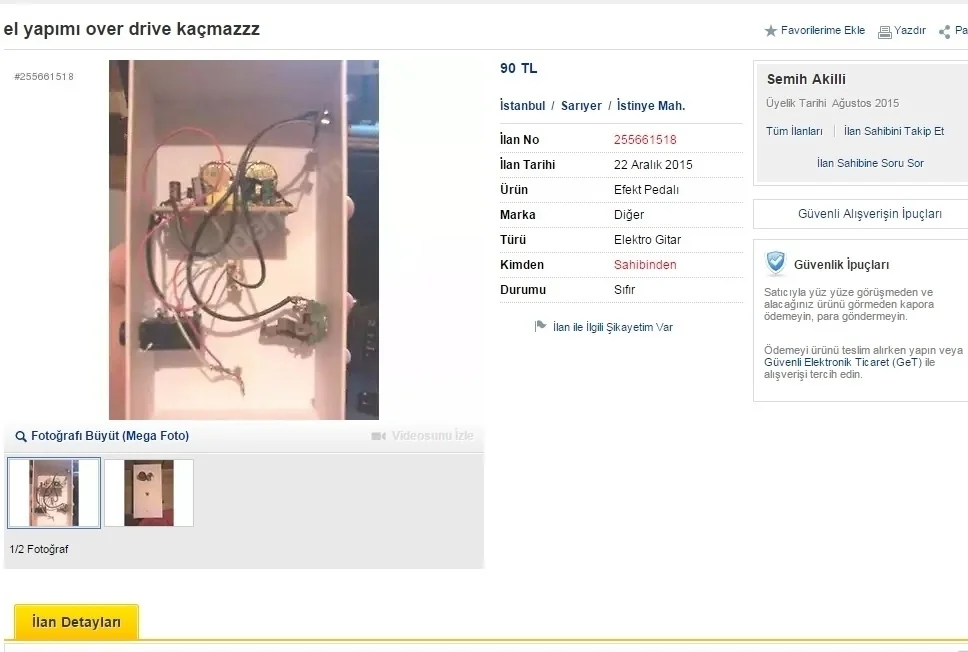Open the İlan Detayları tab

(77, 622)
